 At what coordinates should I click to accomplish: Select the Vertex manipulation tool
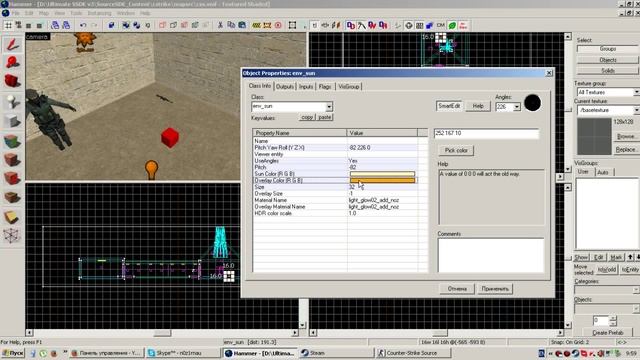coord(12,236)
